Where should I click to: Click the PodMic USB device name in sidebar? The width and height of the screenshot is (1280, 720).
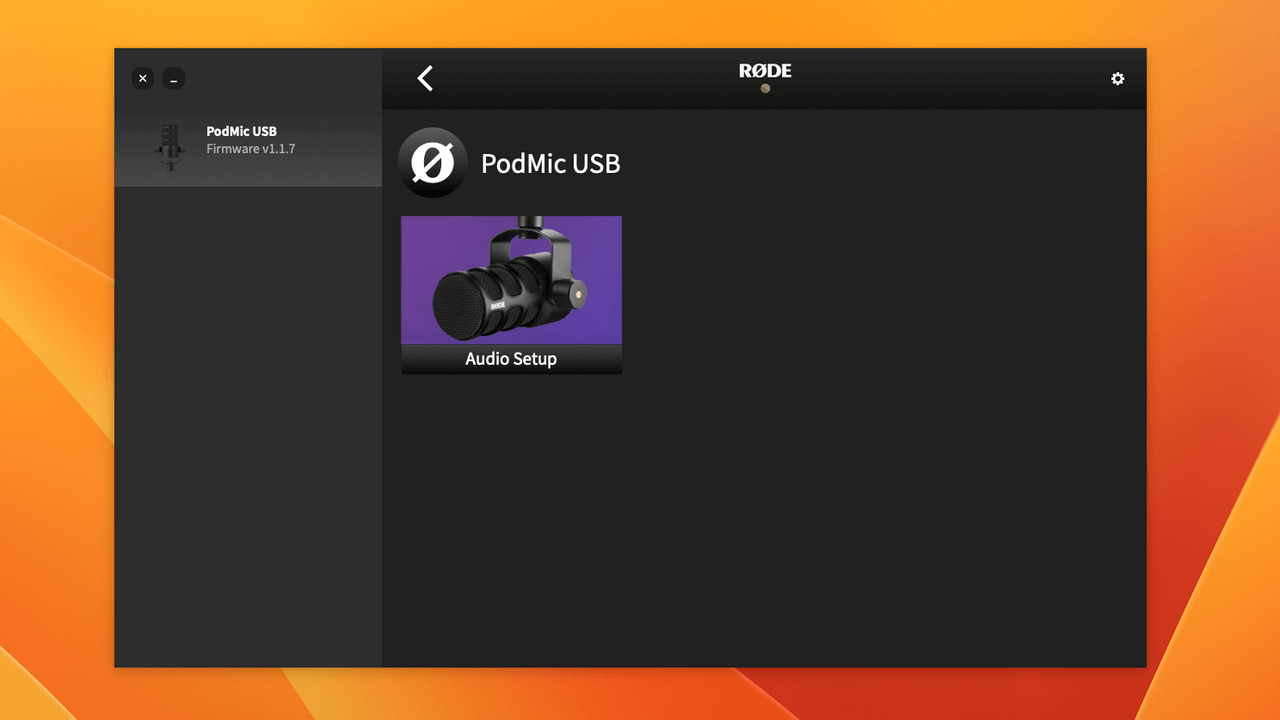[242, 131]
